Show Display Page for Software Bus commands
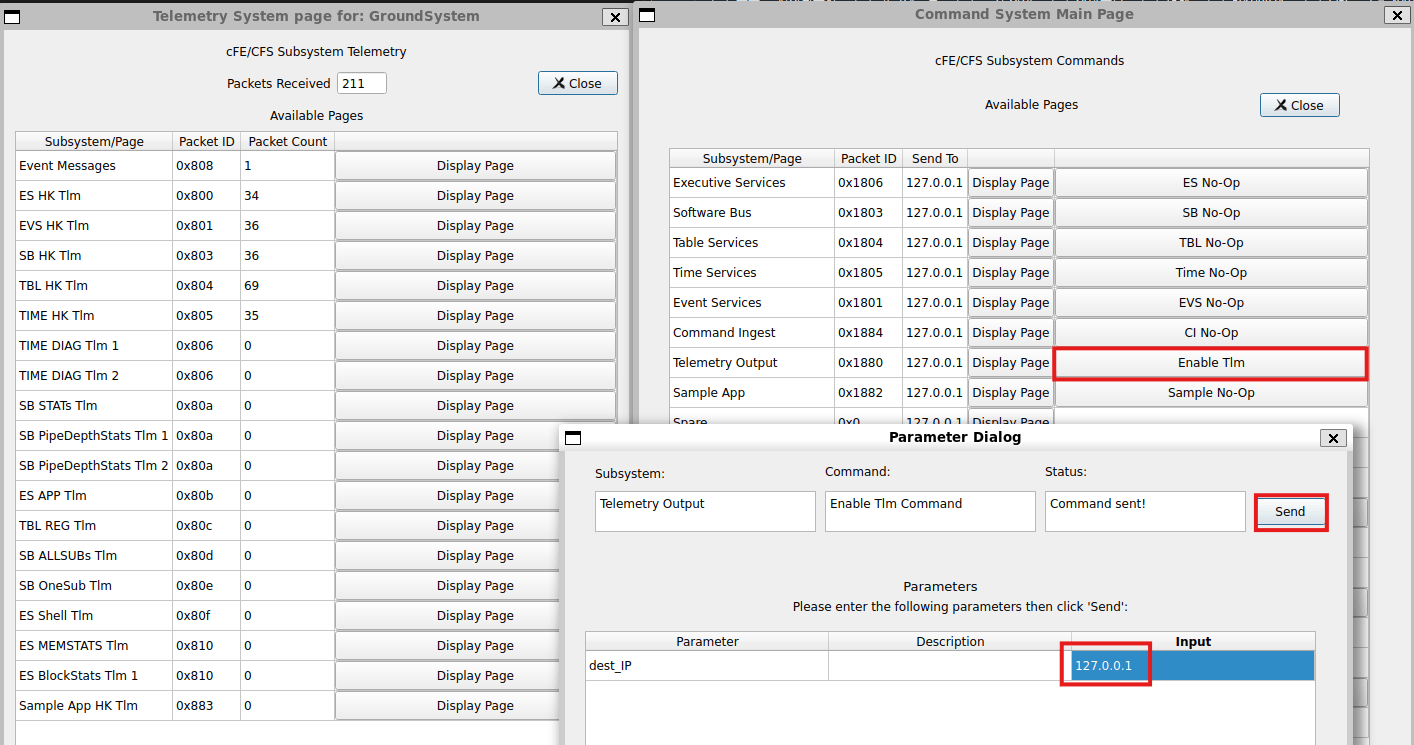Screen dimensions: 1414x745 pyautogui.click(x=1010, y=213)
